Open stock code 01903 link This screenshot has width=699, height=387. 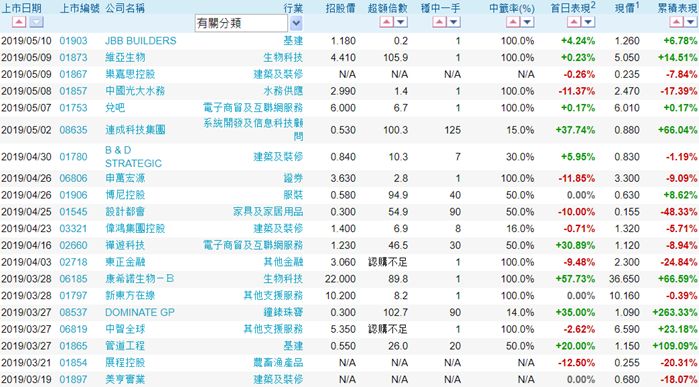[73, 41]
